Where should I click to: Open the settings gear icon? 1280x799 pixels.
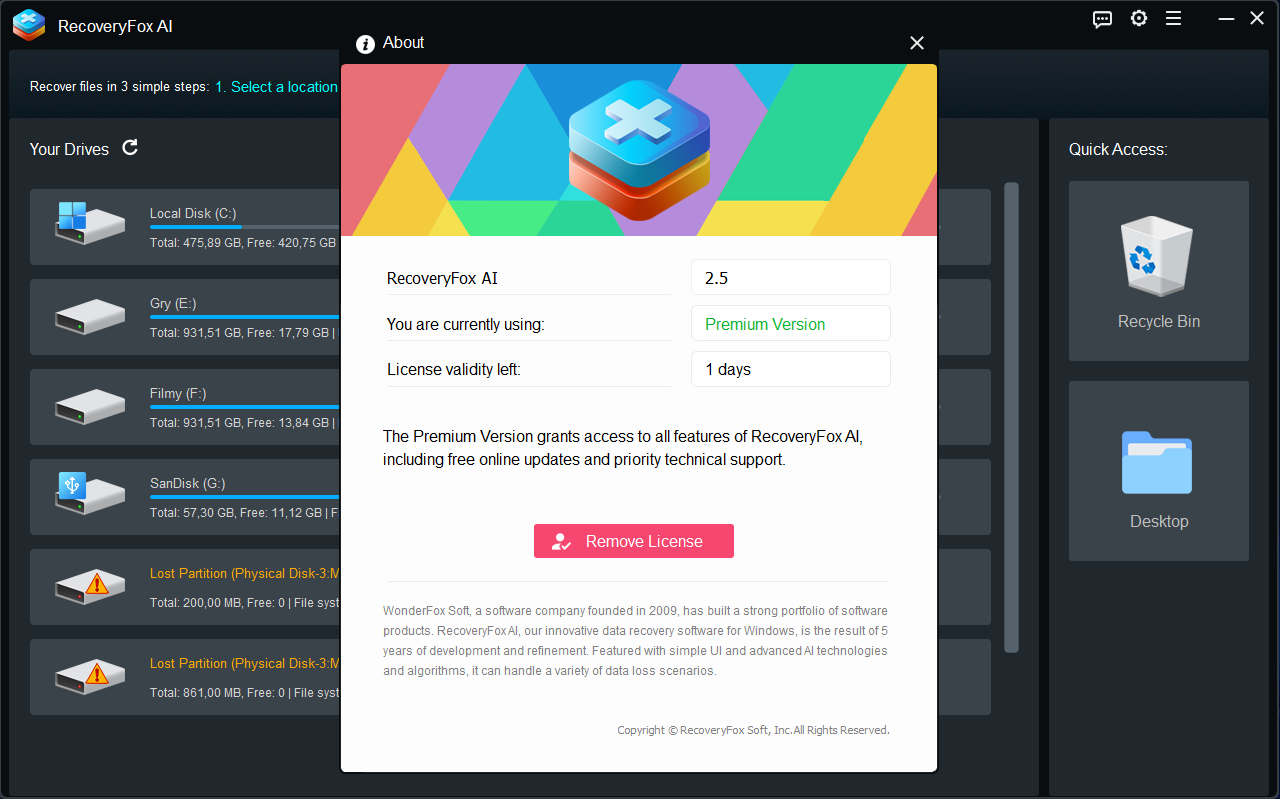1139,19
